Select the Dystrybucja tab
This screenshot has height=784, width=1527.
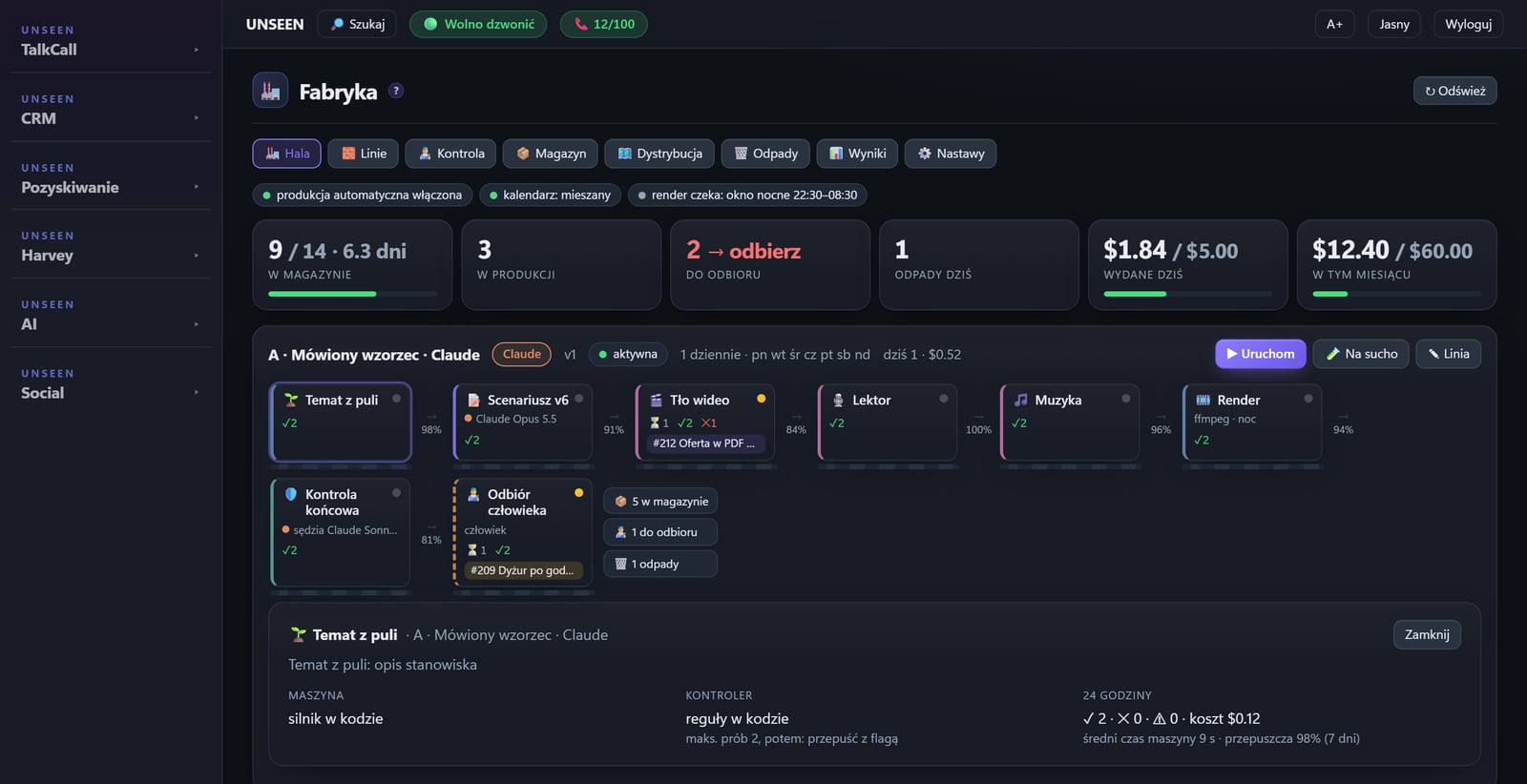[659, 154]
